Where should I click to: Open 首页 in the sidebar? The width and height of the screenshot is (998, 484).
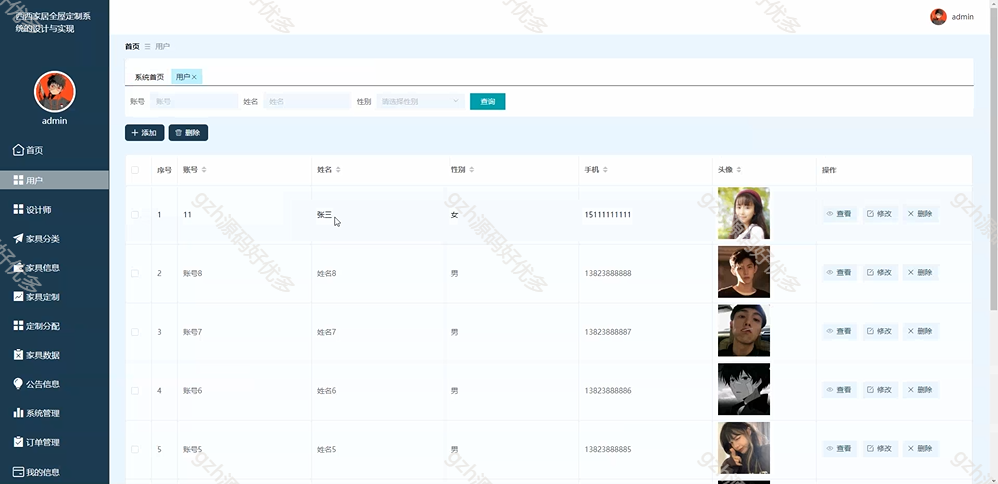[54, 150]
